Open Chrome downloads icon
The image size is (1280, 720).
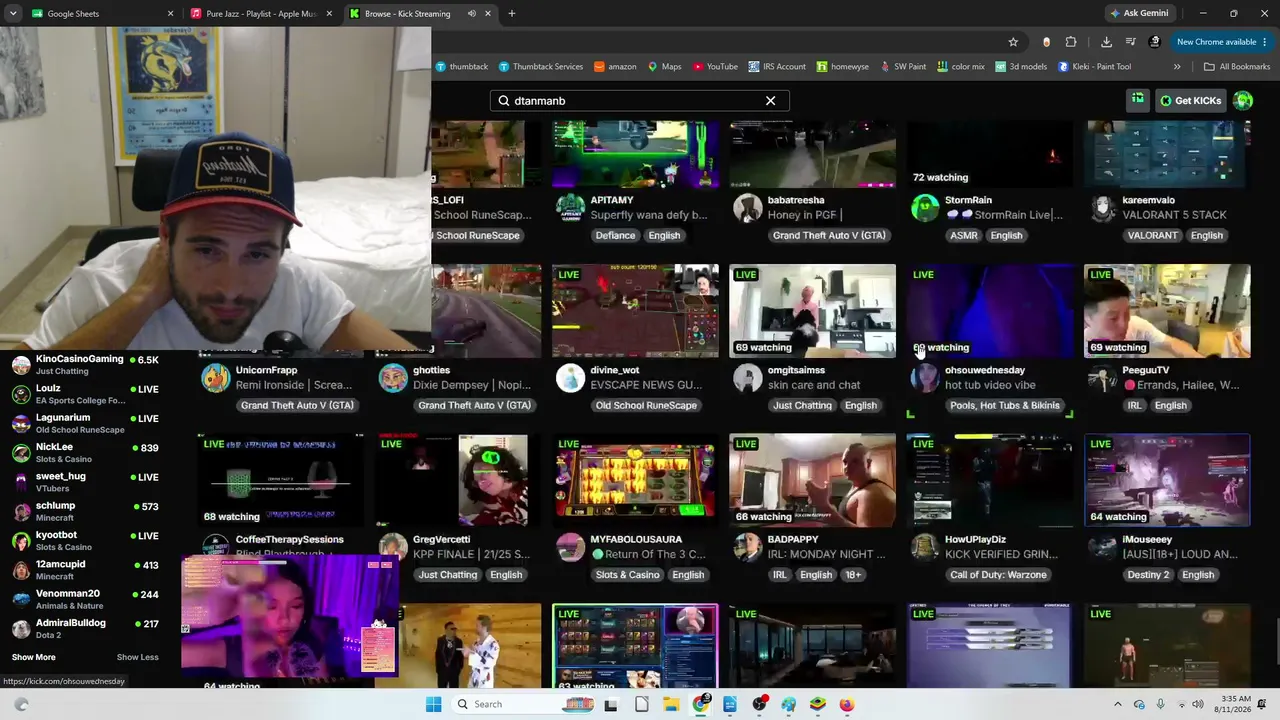point(1106,42)
